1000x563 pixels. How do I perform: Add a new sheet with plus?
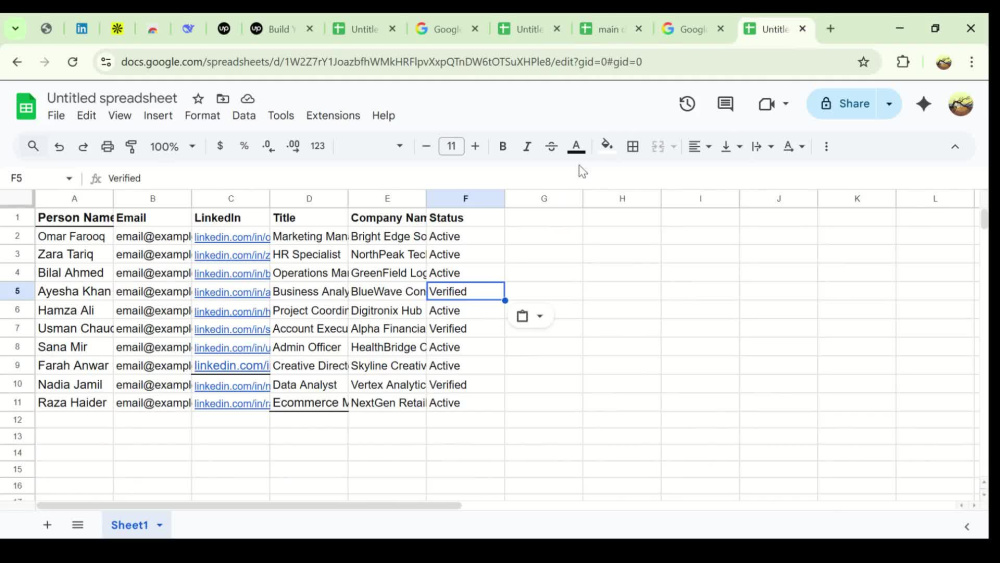(47, 525)
